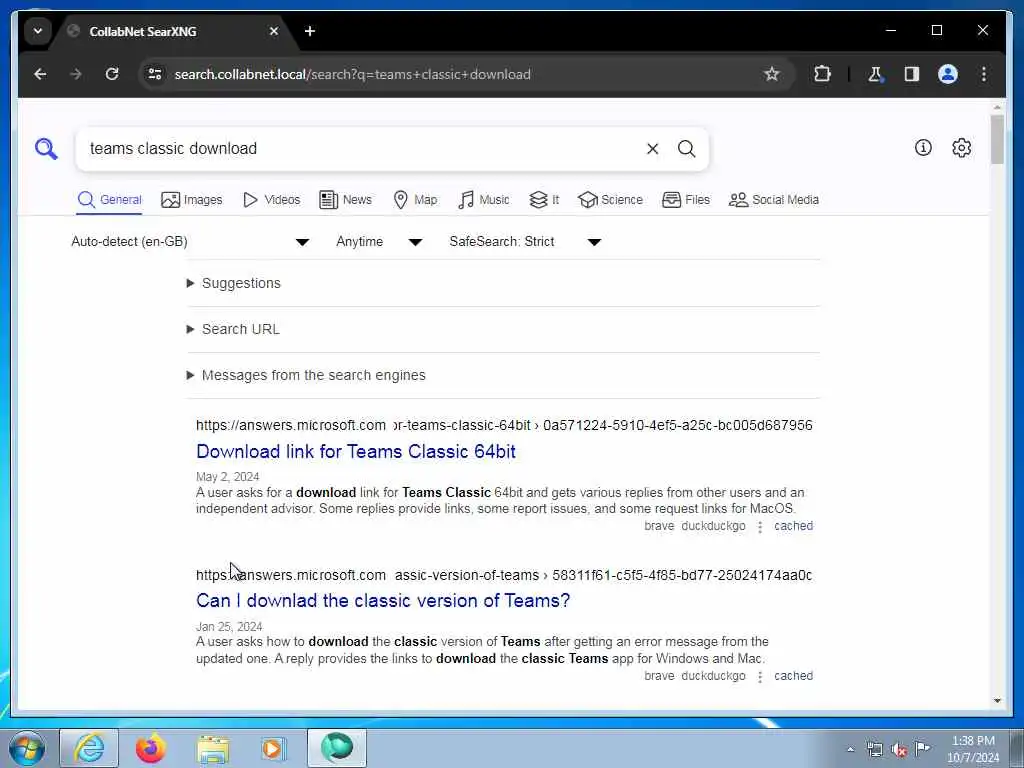Click the muted volume tray icon
Image resolution: width=1024 pixels, height=768 pixels.
click(x=899, y=749)
